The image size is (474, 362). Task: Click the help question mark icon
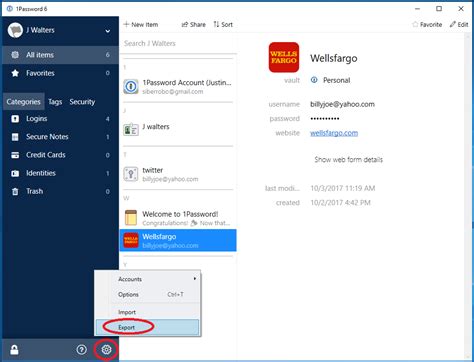point(81,349)
